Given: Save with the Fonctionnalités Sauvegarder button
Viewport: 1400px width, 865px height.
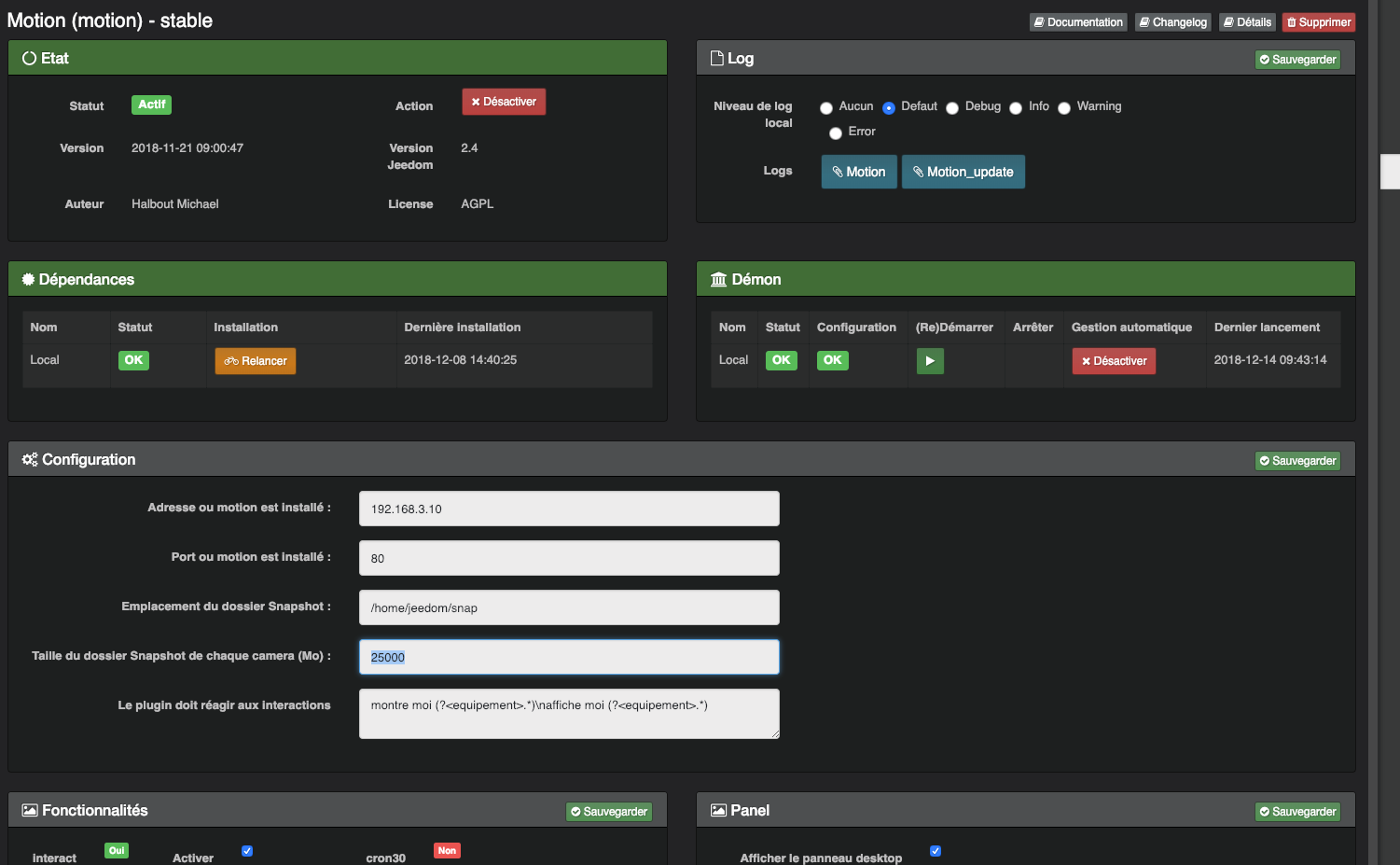Looking at the screenshot, I should pos(609,812).
